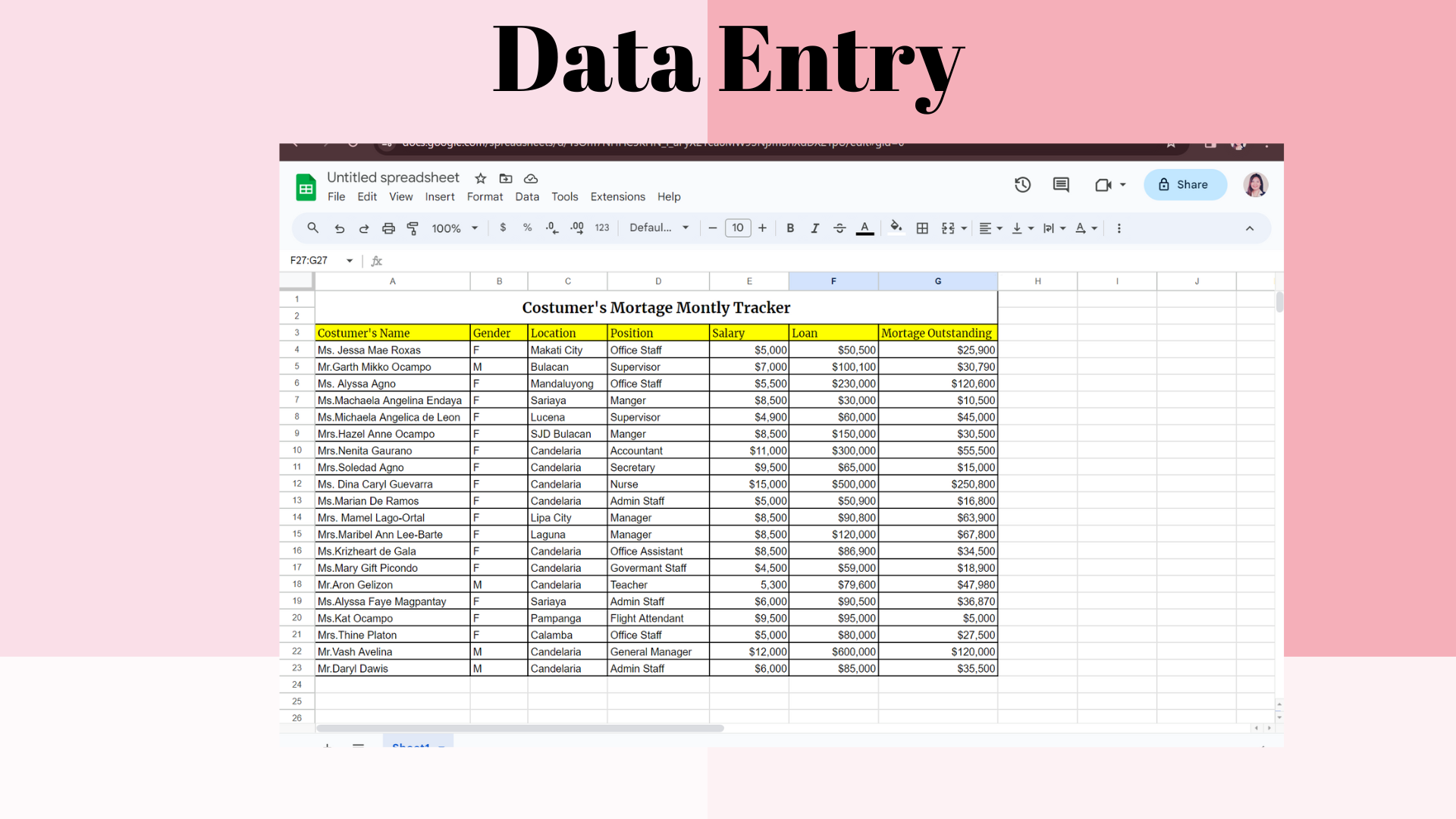Click the Share button
Viewport: 1456px width, 819px height.
tap(1185, 184)
